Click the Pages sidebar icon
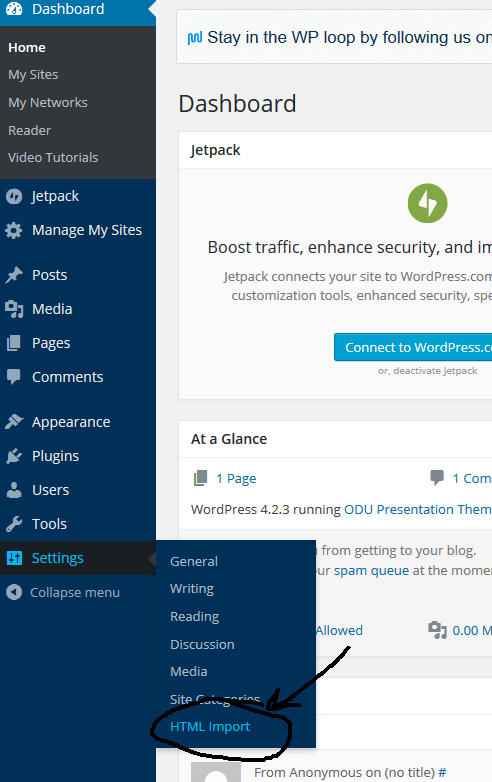Viewport: 492px width, 782px height. [14, 343]
